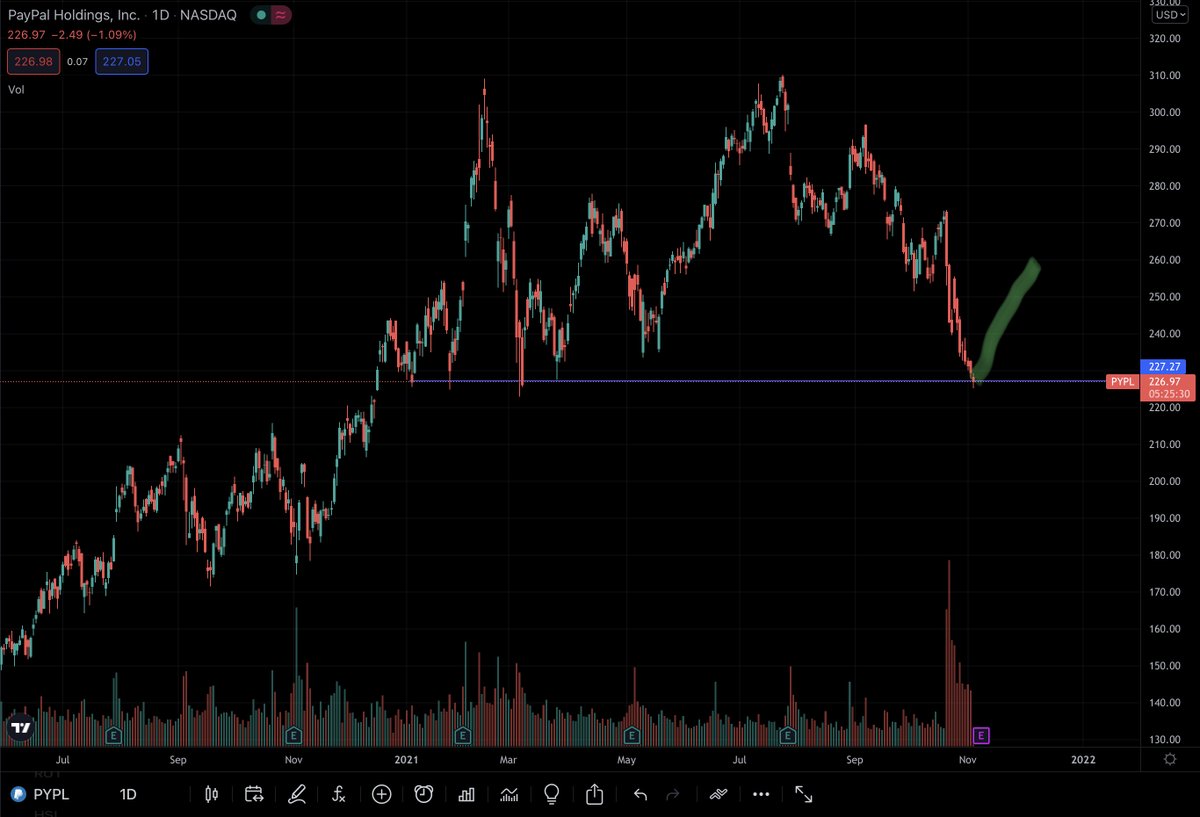Open the fx indicators menu
The width and height of the screenshot is (1200, 817).
click(x=339, y=795)
